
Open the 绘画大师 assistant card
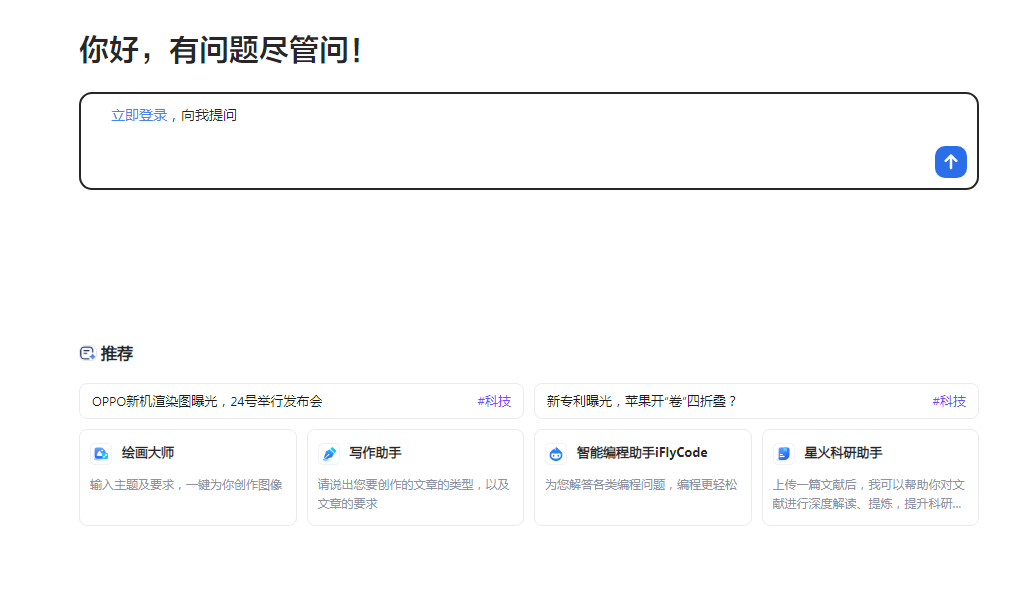[x=188, y=477]
